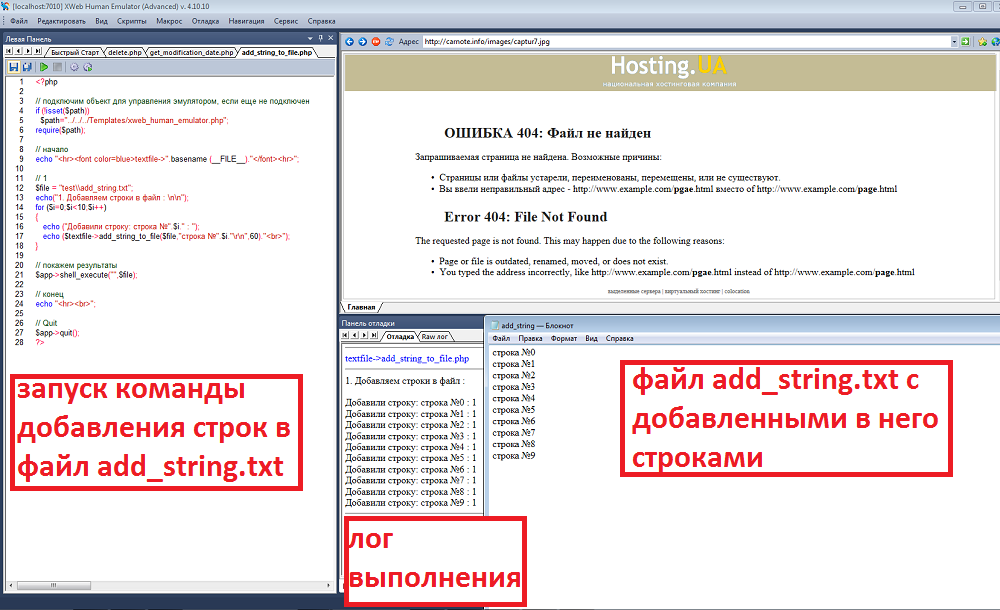Step to next tab in debug panel
The width and height of the screenshot is (1000, 610).
364,335
